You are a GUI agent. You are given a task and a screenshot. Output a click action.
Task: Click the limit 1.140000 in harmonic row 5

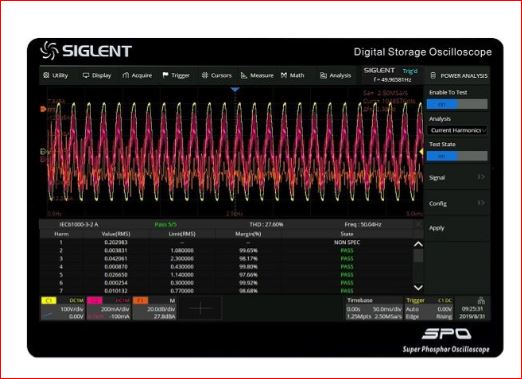tap(182, 275)
